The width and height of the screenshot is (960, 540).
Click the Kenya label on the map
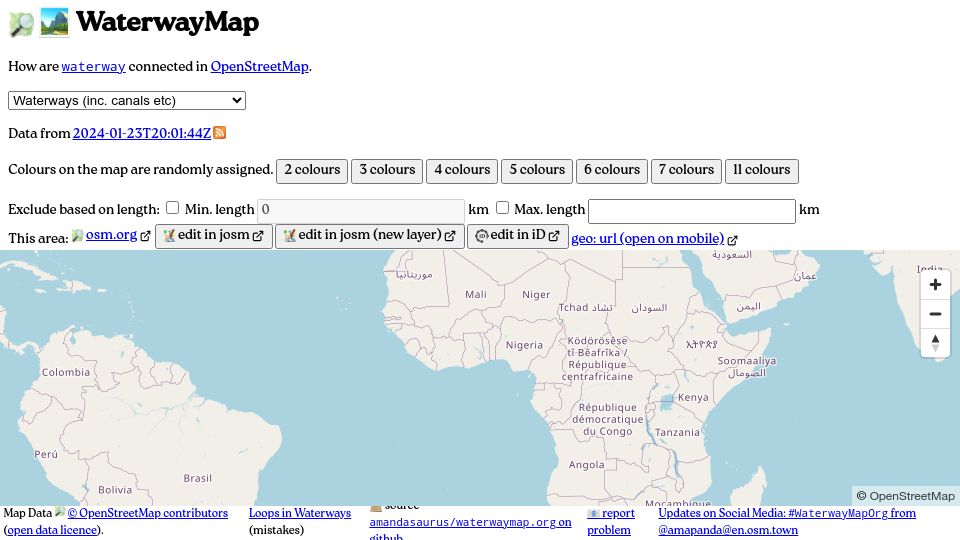[693, 397]
